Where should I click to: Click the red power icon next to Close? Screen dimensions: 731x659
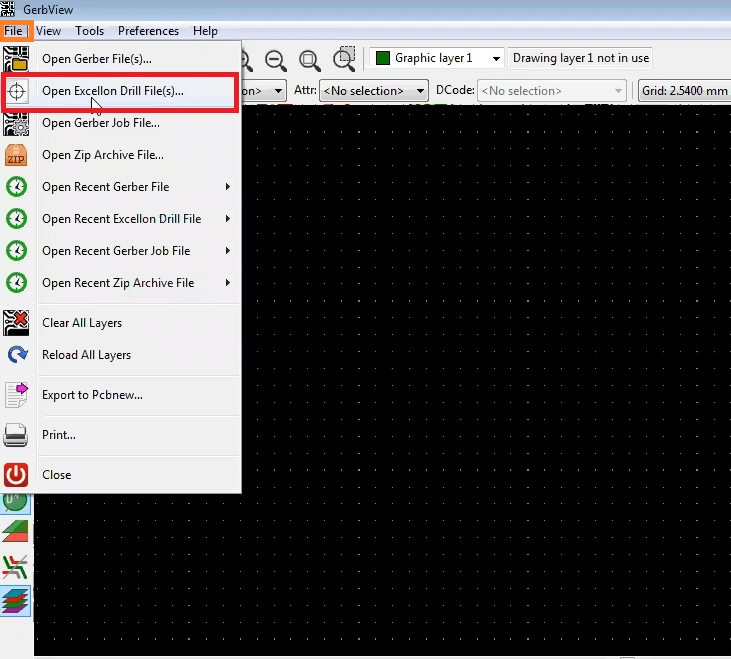point(16,475)
